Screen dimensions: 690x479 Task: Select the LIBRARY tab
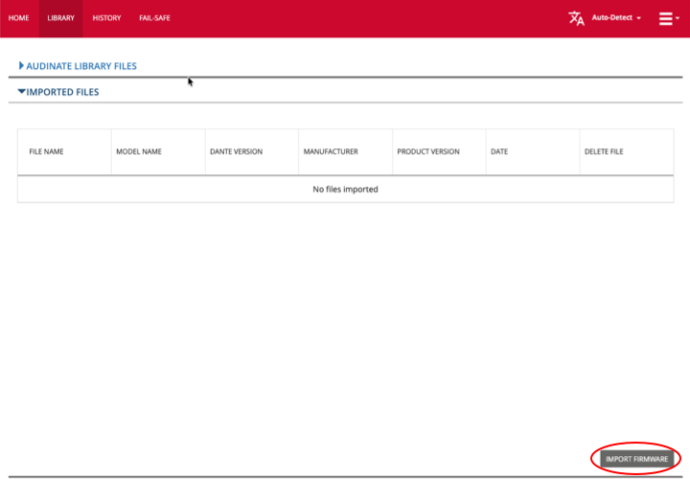61,18
